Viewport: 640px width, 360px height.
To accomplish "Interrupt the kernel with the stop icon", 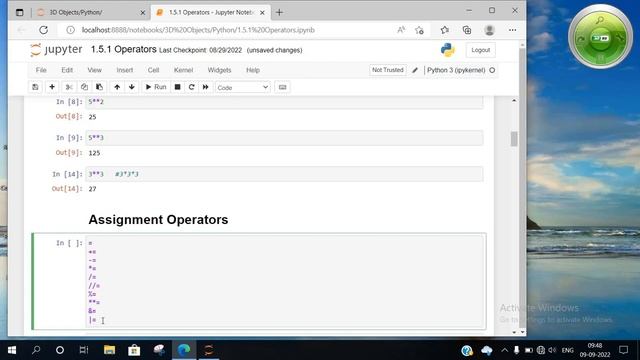I will (x=178, y=87).
